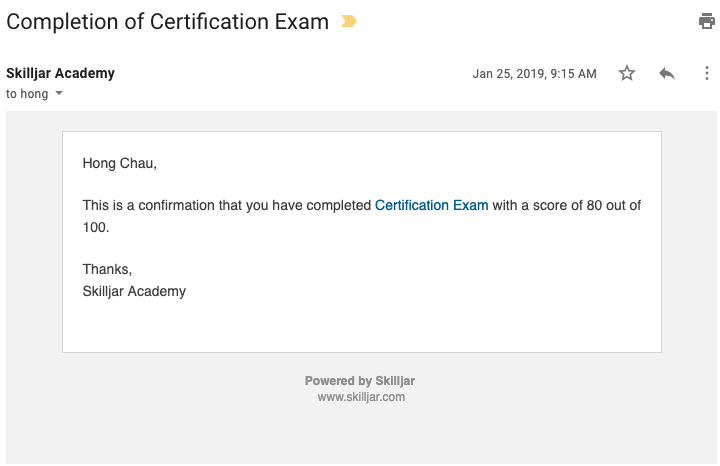Star the Skilljar Academy email
Screen dimensions: 720x466
coord(627,73)
